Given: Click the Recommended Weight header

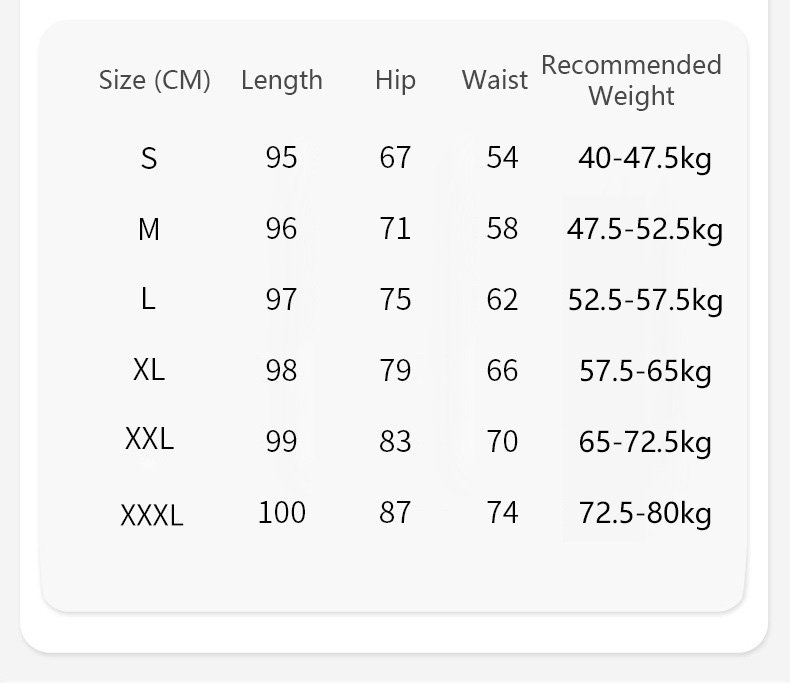Looking at the screenshot, I should 631,80.
